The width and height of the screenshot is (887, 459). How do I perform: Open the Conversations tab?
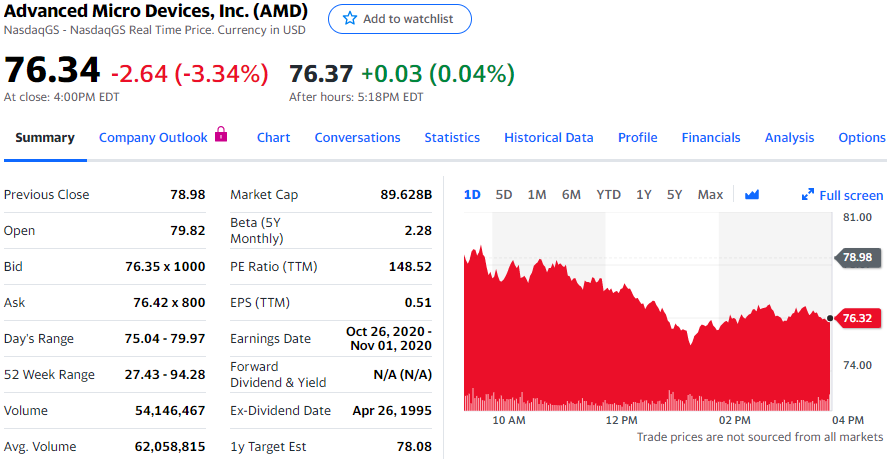tap(357, 138)
